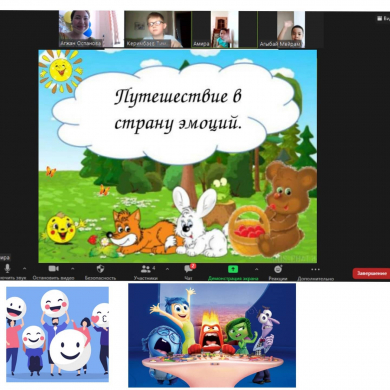Click the red Завершение end meeting button

(371, 273)
